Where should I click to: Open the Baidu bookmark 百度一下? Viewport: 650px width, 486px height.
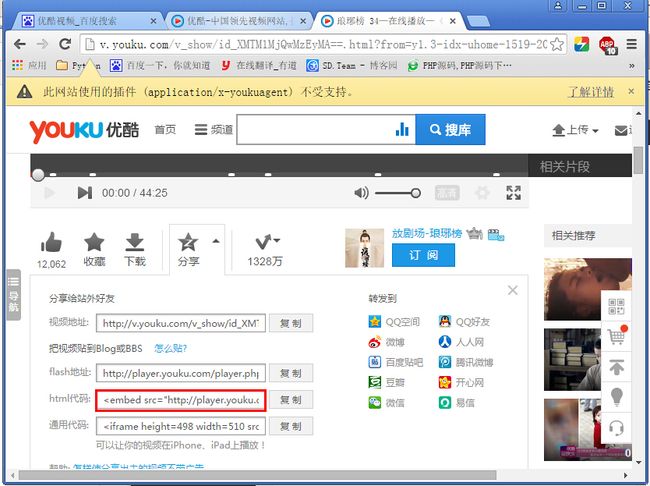(x=160, y=66)
